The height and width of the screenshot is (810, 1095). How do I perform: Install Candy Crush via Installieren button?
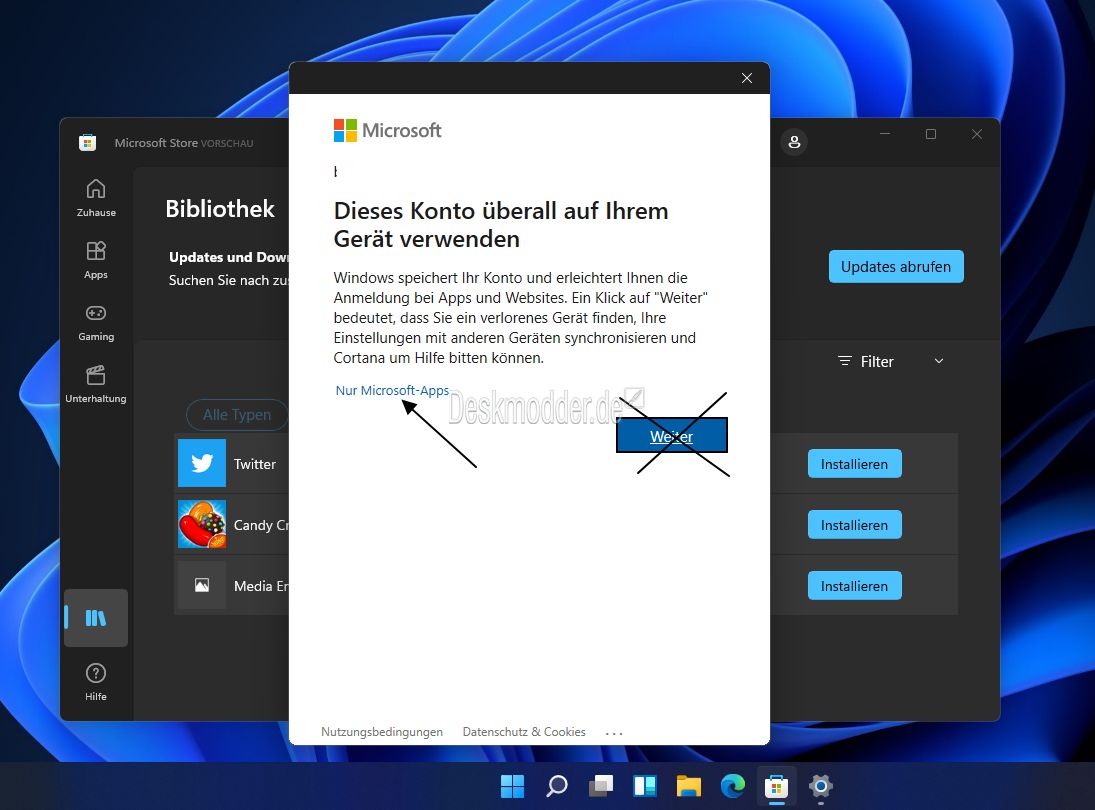pyautogui.click(x=854, y=524)
